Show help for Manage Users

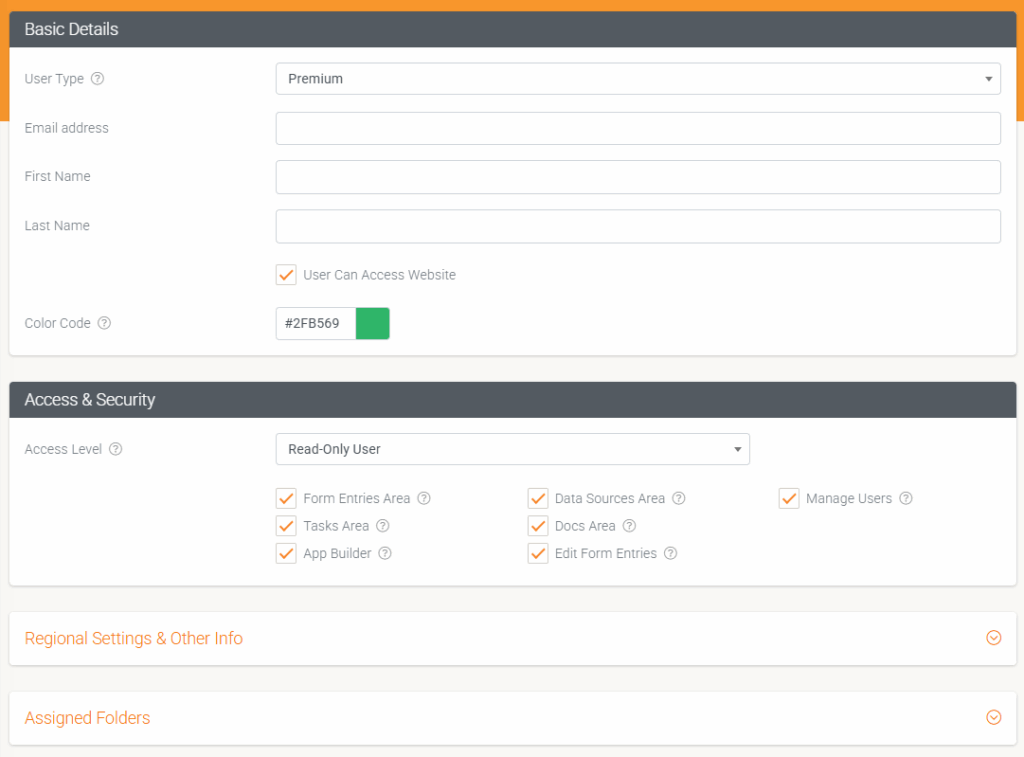[906, 498]
